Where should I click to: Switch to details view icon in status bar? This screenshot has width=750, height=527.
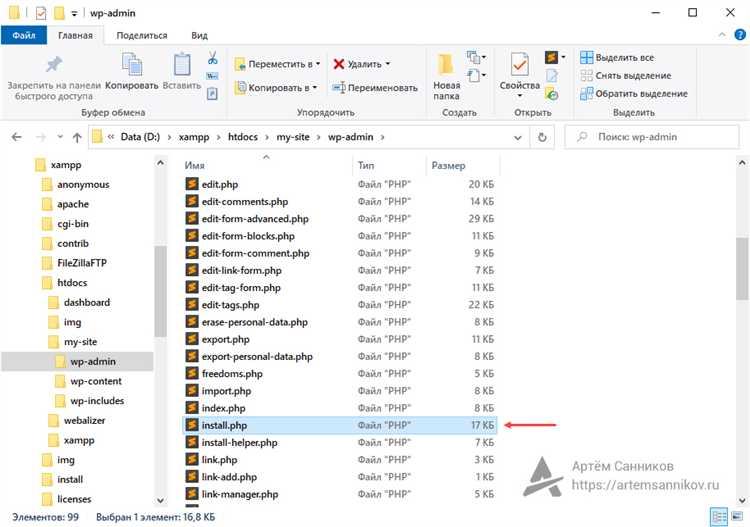coord(719,517)
